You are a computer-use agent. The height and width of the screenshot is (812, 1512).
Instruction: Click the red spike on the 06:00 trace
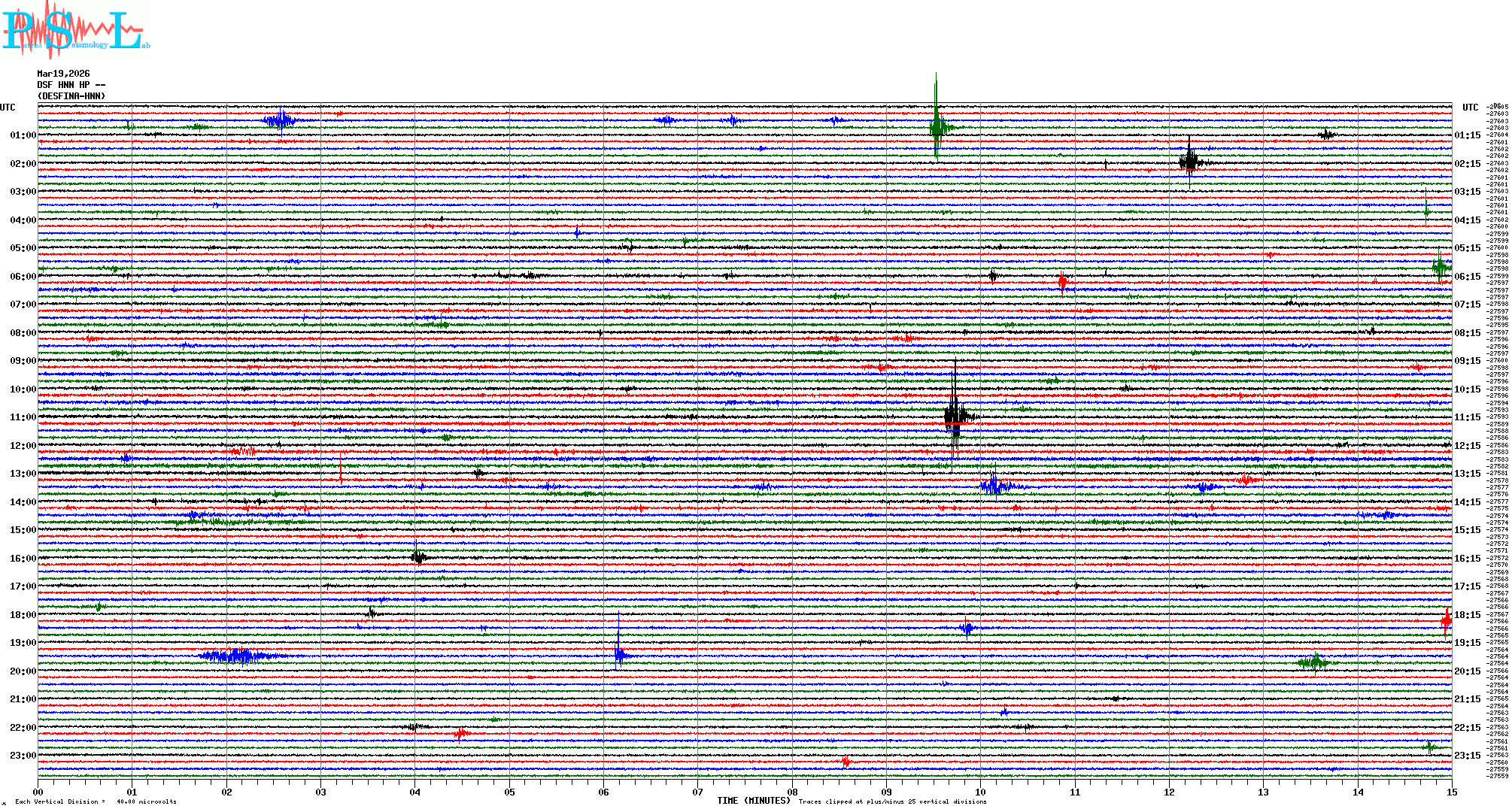click(1062, 282)
